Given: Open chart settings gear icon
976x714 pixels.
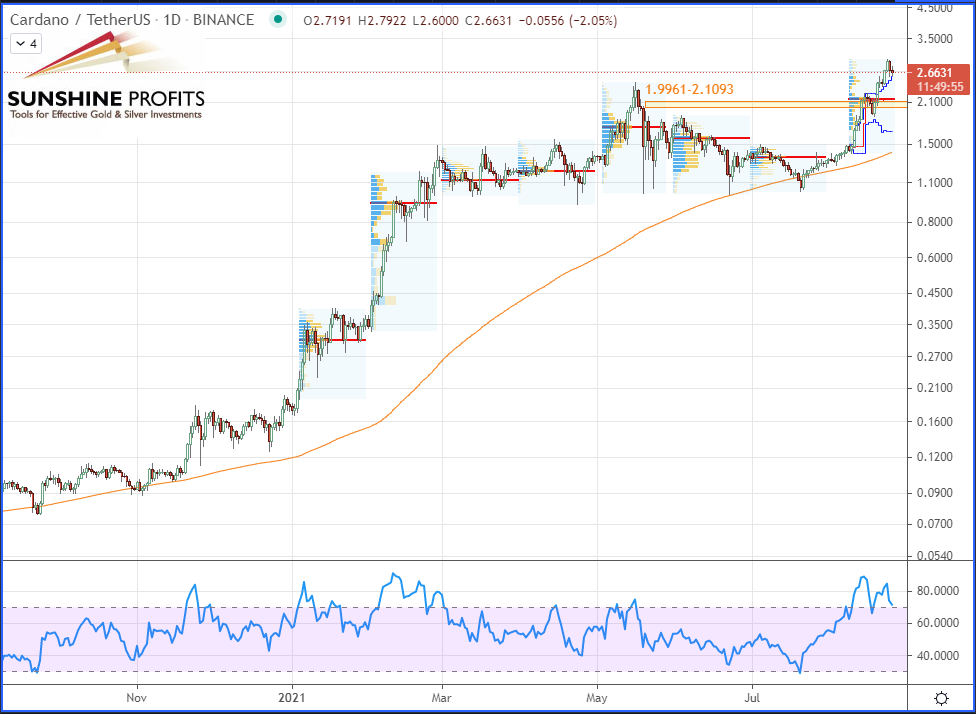Looking at the screenshot, I should tap(942, 697).
